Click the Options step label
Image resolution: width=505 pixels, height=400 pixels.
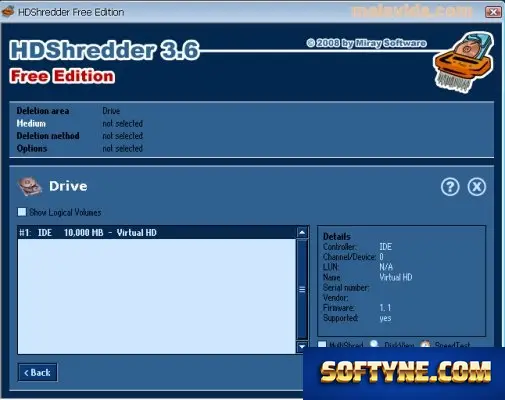click(32, 148)
